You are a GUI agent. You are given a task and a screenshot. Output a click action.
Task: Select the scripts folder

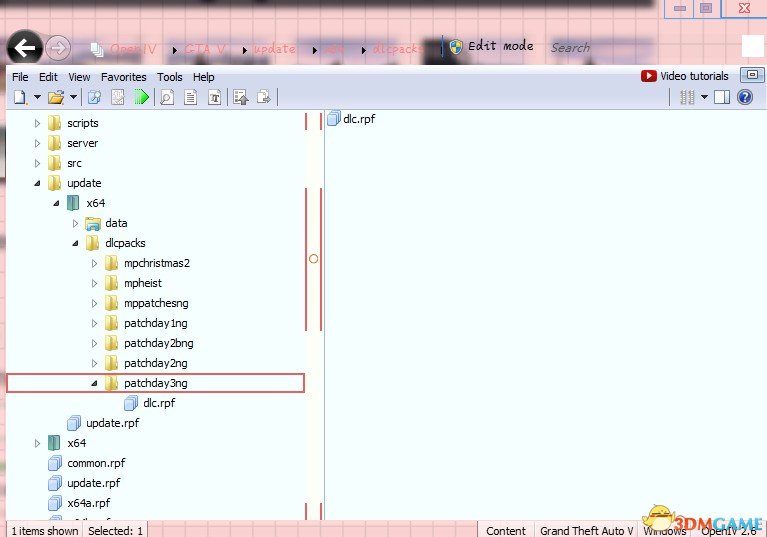(x=83, y=123)
